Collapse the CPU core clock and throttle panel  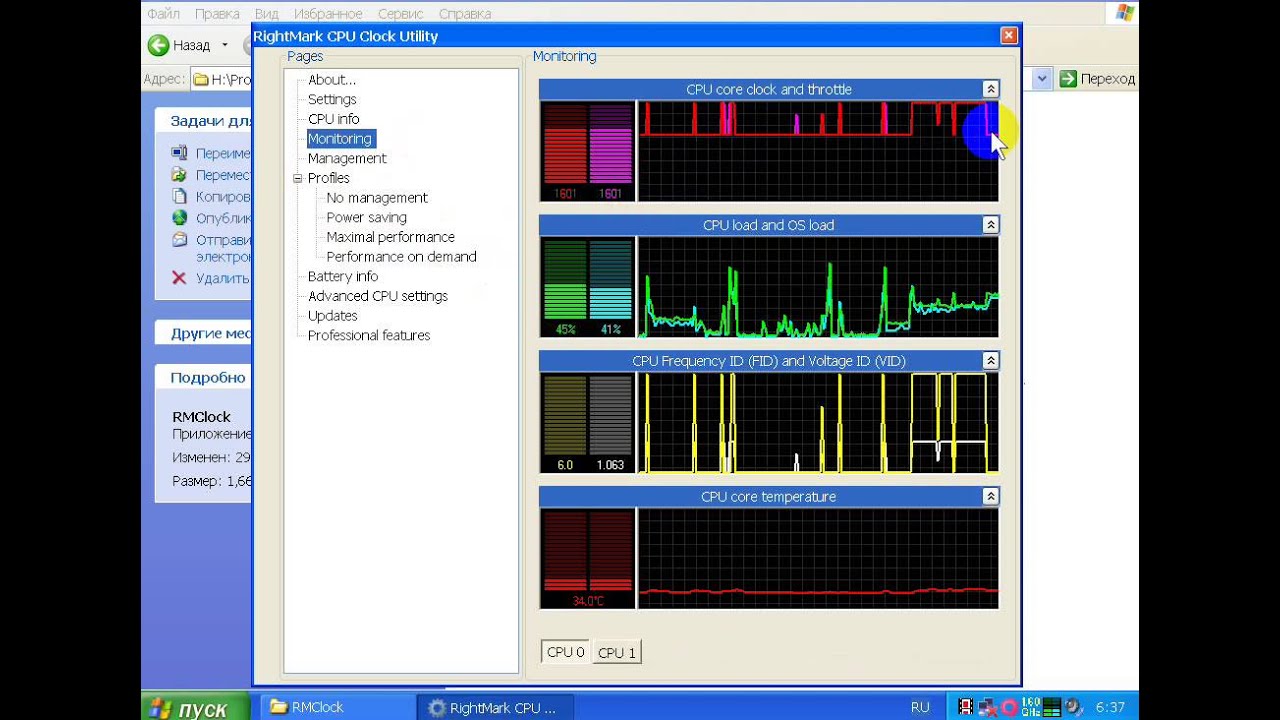[990, 89]
